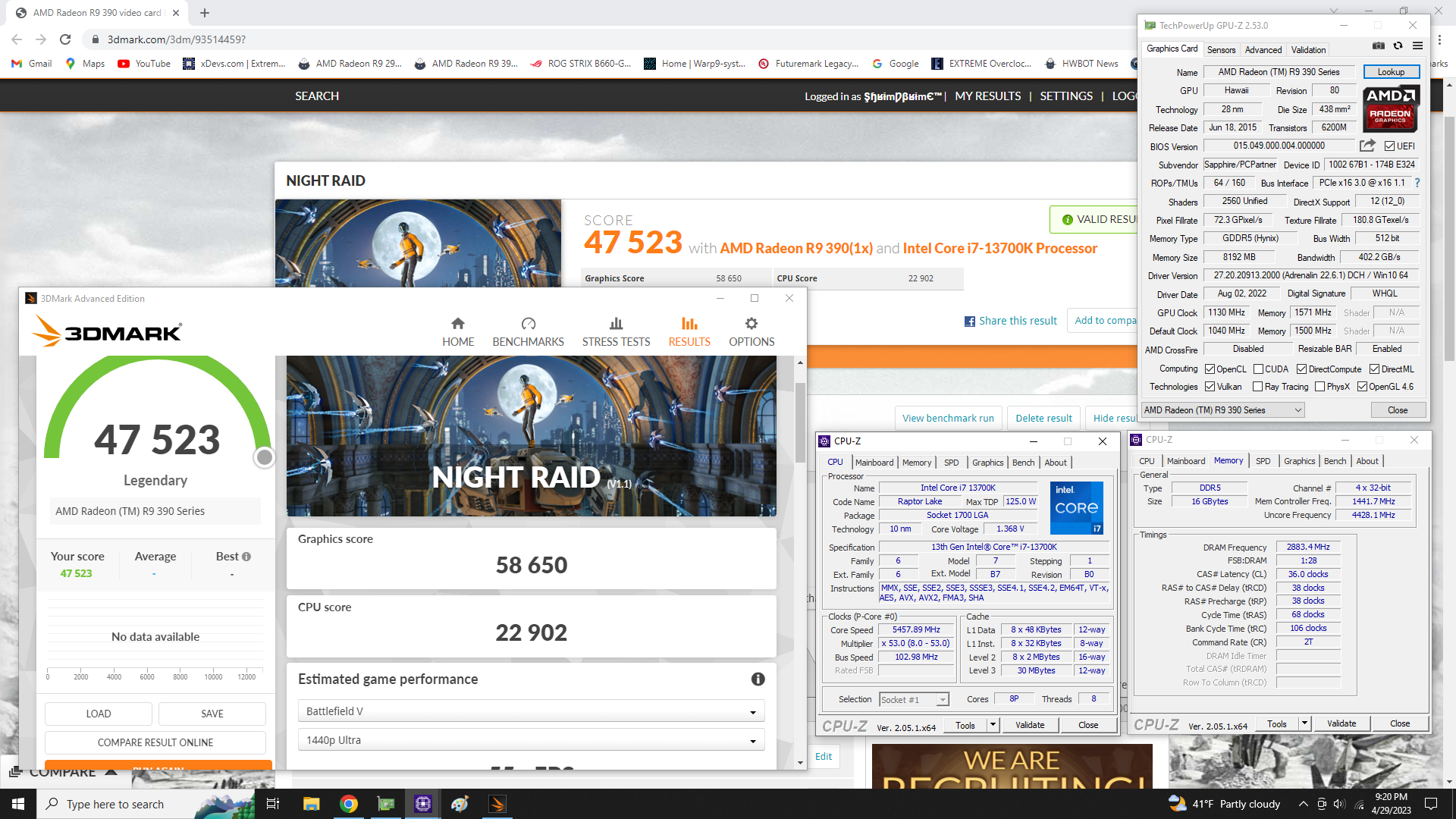Viewport: 1456px width, 819px height.
Task: Expand the COMPARE panel arrow
Action: 111,772
